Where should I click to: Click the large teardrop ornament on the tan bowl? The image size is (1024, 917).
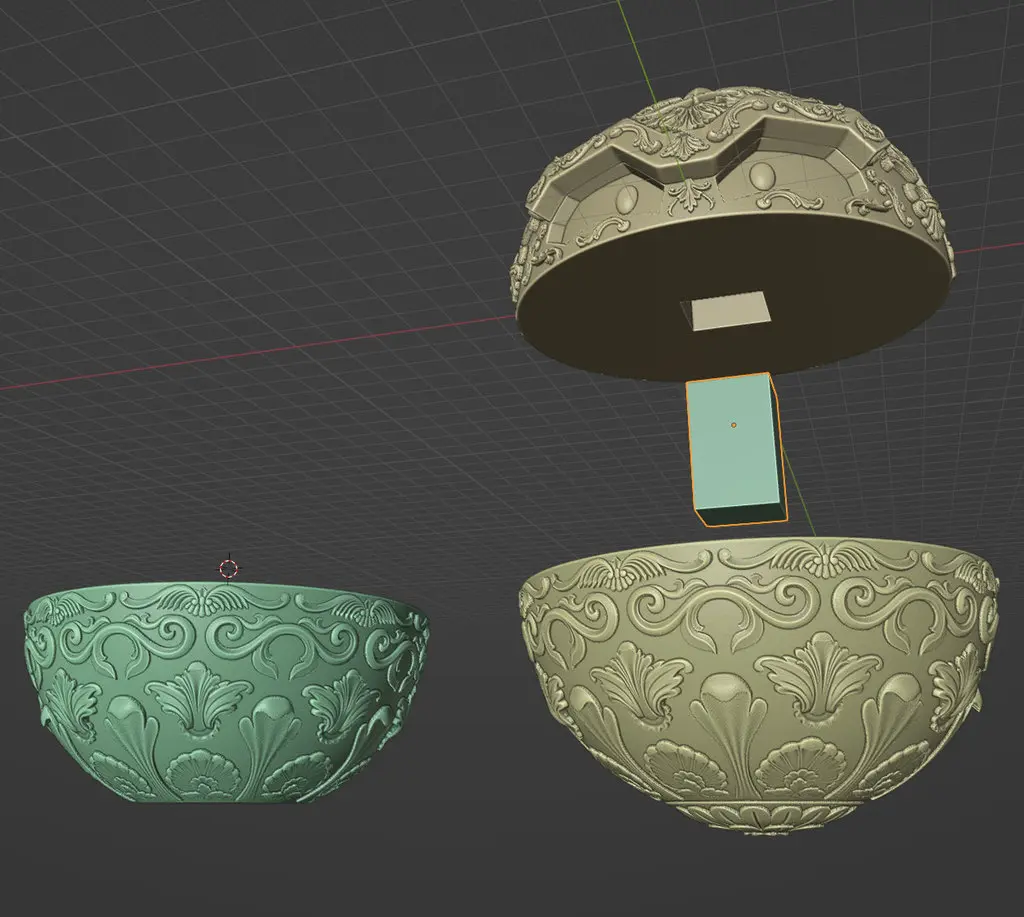[720, 712]
